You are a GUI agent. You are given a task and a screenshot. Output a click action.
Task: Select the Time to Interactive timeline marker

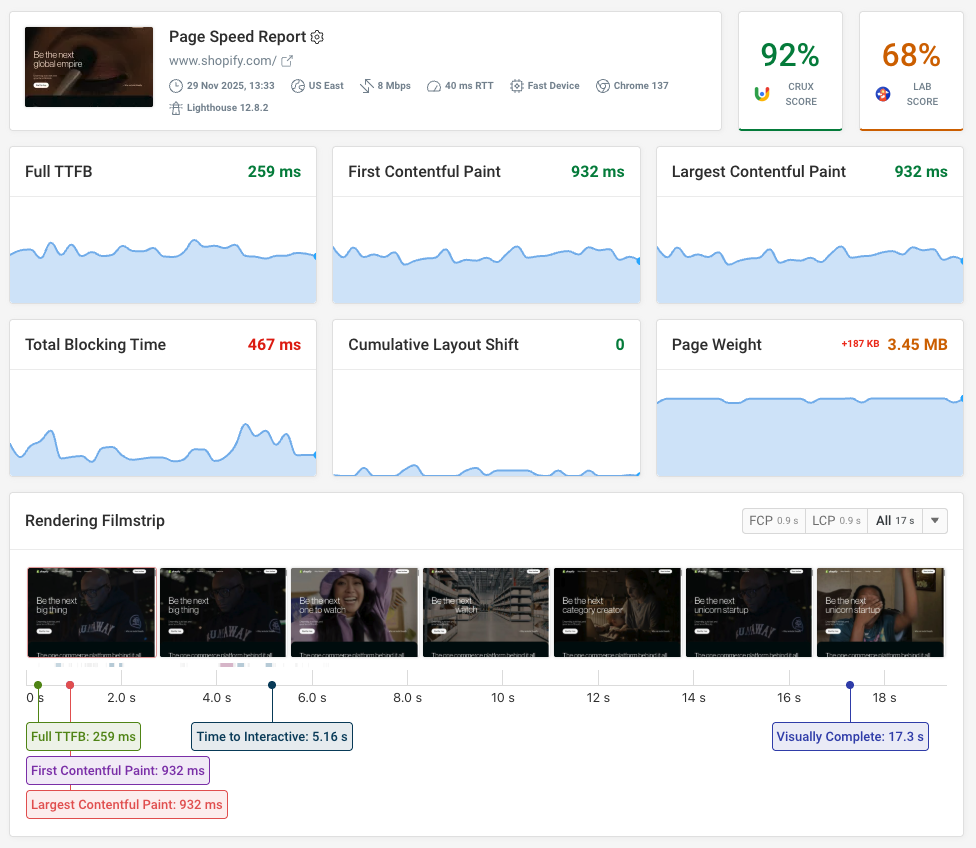[x=271, y=736]
